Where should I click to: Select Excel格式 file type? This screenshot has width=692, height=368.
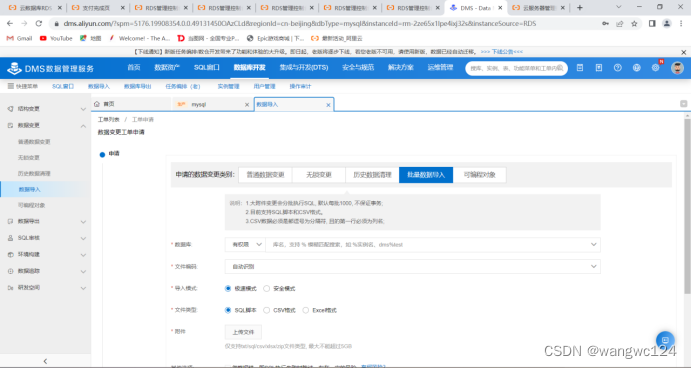[x=305, y=310]
